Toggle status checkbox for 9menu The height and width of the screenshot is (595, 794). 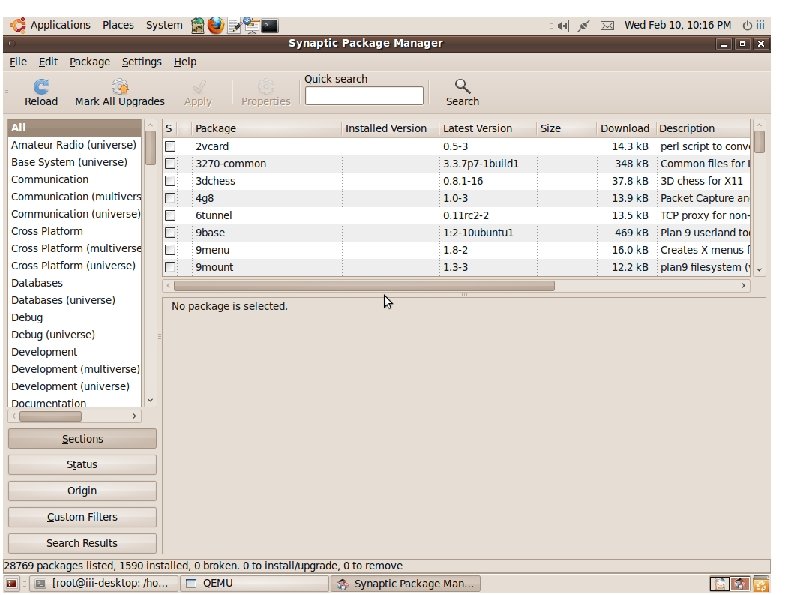[x=170, y=250]
